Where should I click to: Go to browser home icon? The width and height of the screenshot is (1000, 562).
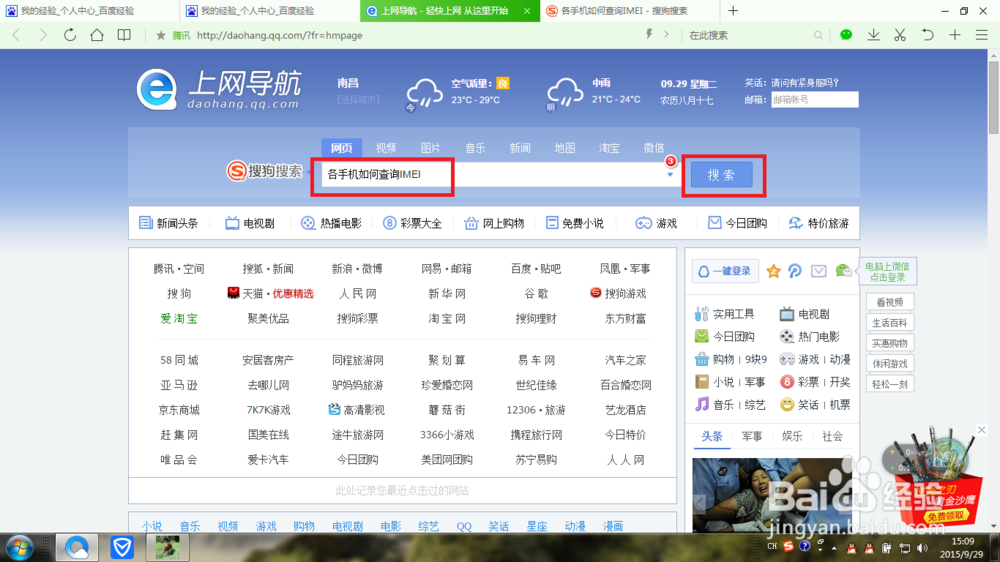[97, 35]
